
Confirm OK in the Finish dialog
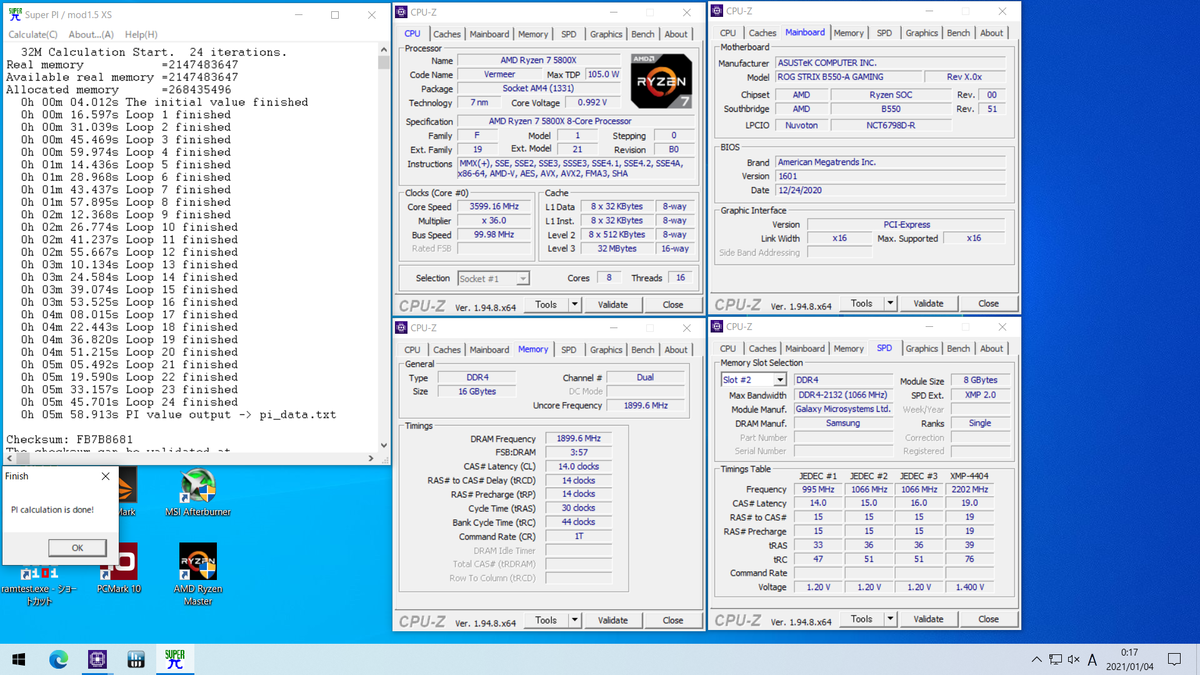pyautogui.click(x=77, y=548)
